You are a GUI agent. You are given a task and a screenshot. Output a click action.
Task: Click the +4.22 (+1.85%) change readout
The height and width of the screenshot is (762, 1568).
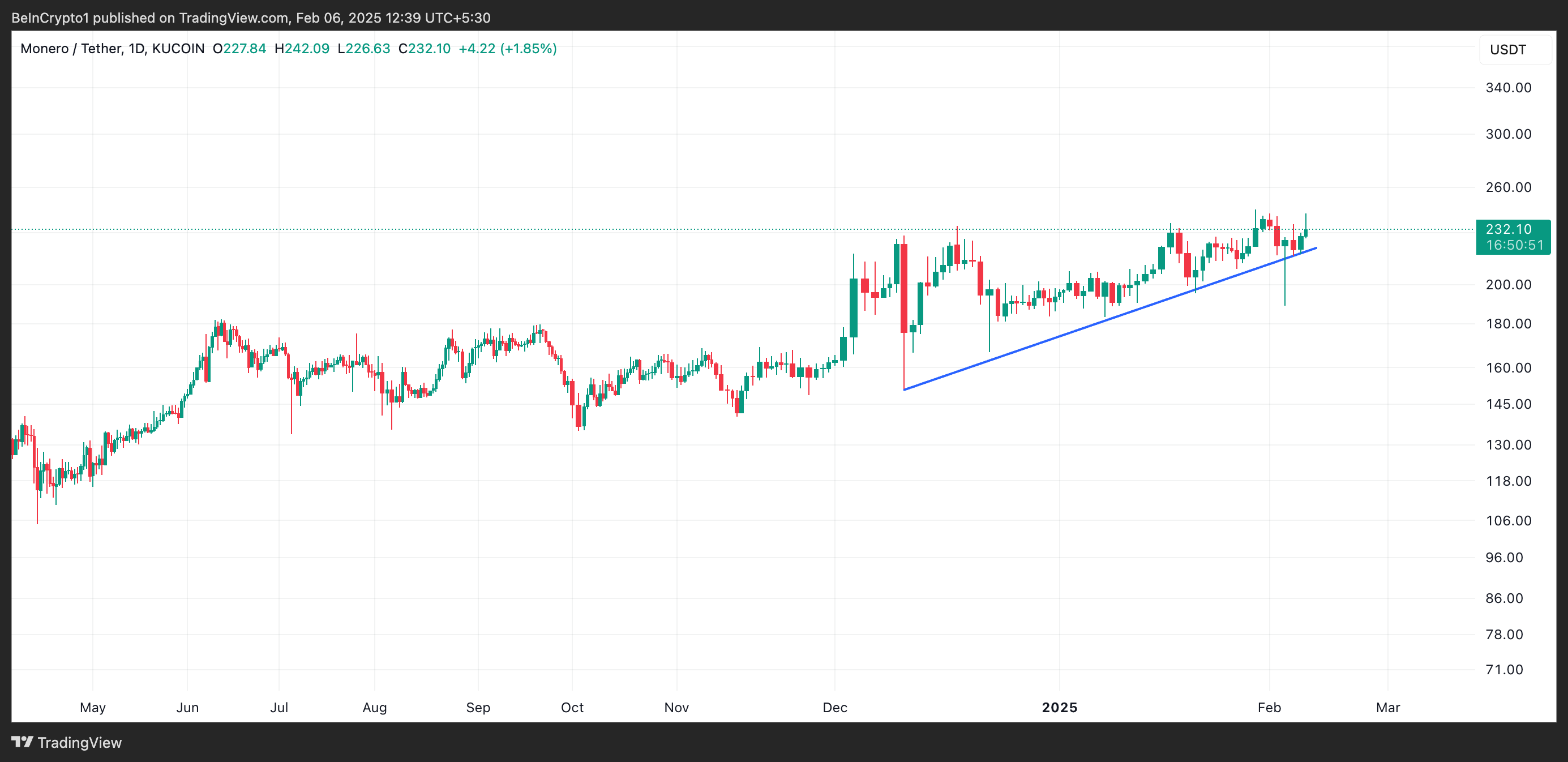pyautogui.click(x=507, y=49)
